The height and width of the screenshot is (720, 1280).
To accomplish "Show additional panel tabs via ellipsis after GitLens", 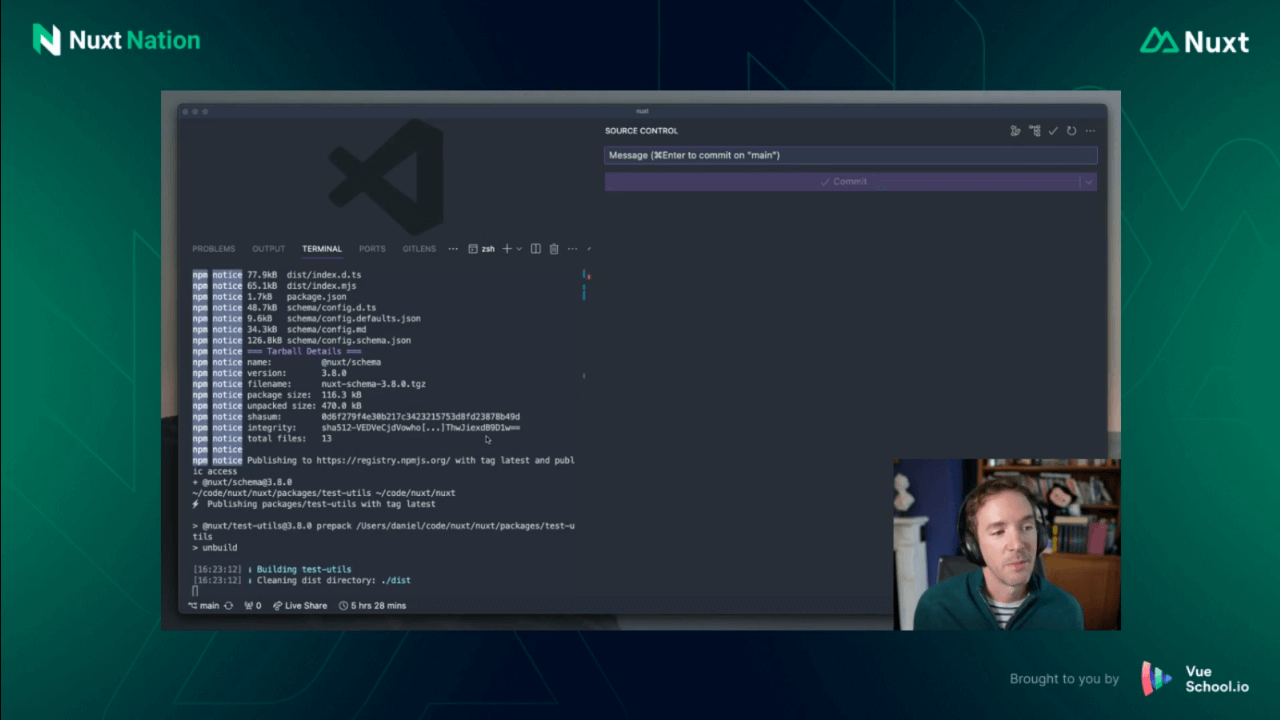I will pos(453,249).
